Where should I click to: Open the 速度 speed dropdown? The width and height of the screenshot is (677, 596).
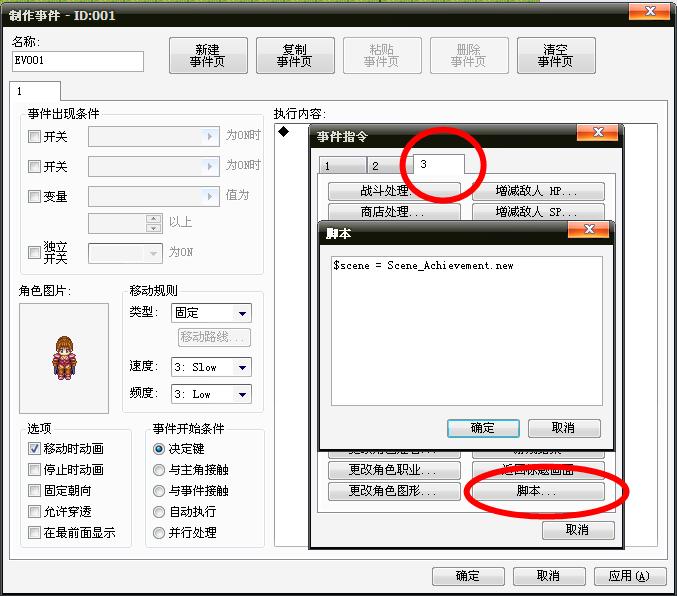242,368
